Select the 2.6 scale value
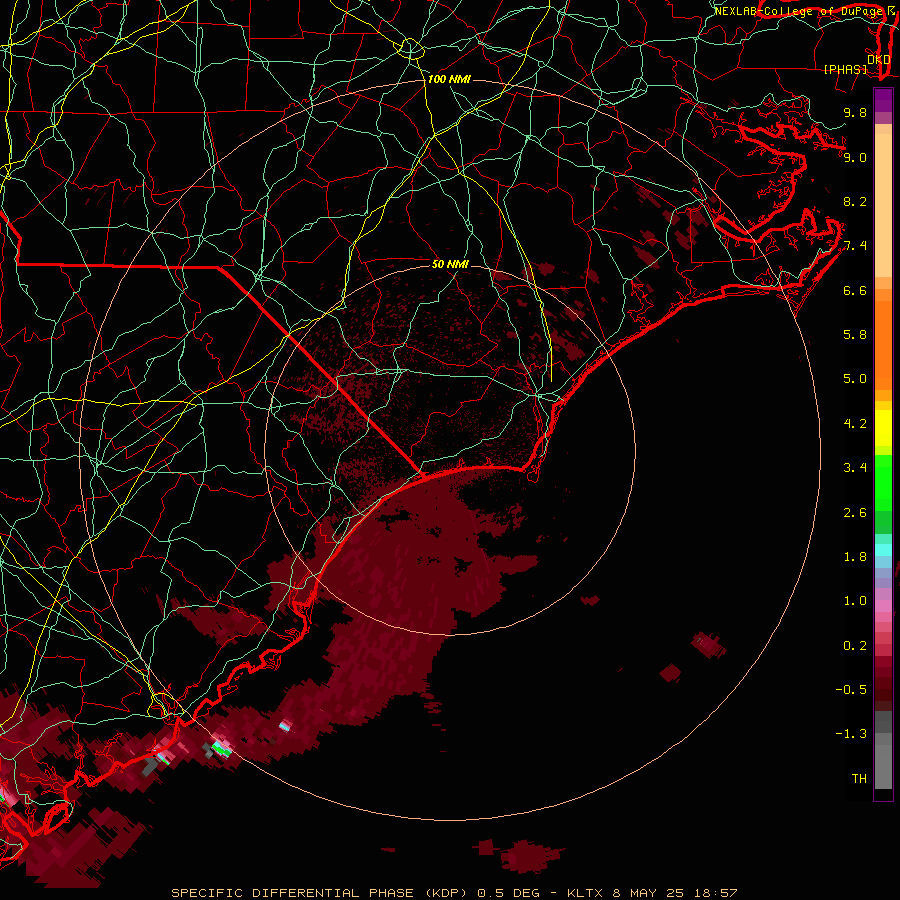The image size is (900, 900). pyautogui.click(x=855, y=513)
